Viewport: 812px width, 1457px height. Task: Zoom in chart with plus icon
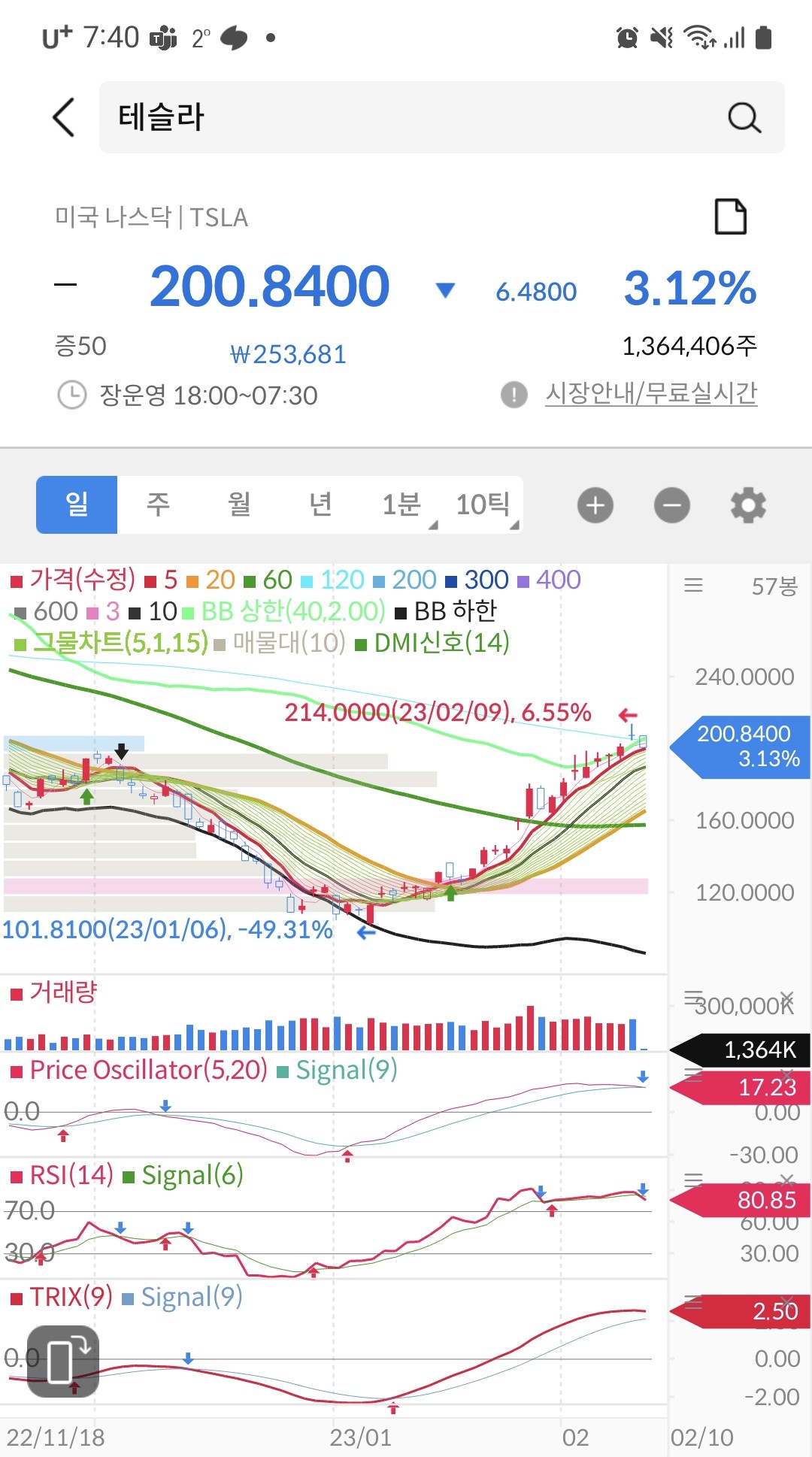pyautogui.click(x=595, y=505)
